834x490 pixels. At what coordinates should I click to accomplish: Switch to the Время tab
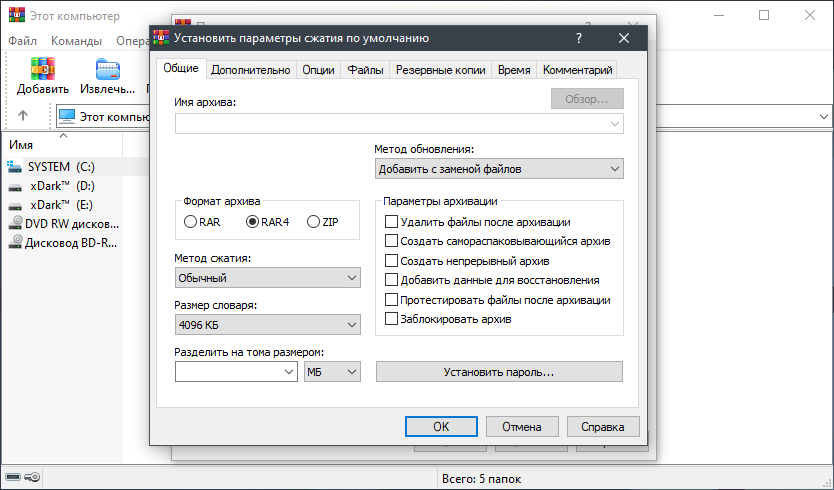point(514,70)
